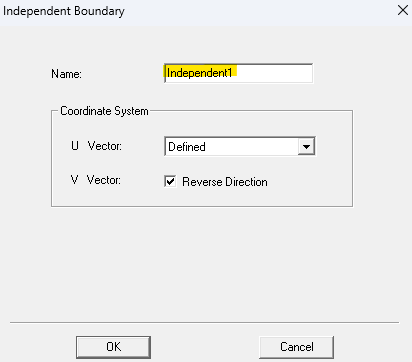Click the V Vector: label
Image resolution: width=412 pixels, height=362 pixels.
point(96,180)
